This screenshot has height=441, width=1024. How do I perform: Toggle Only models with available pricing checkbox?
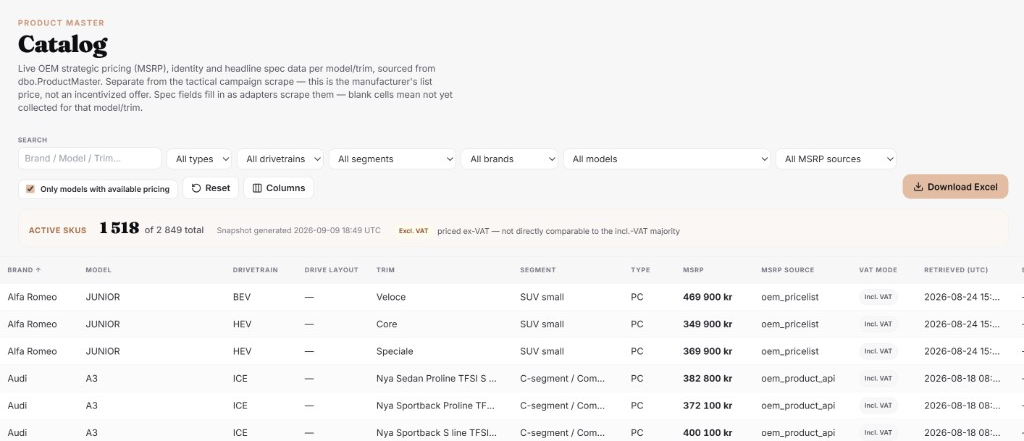[30, 189]
